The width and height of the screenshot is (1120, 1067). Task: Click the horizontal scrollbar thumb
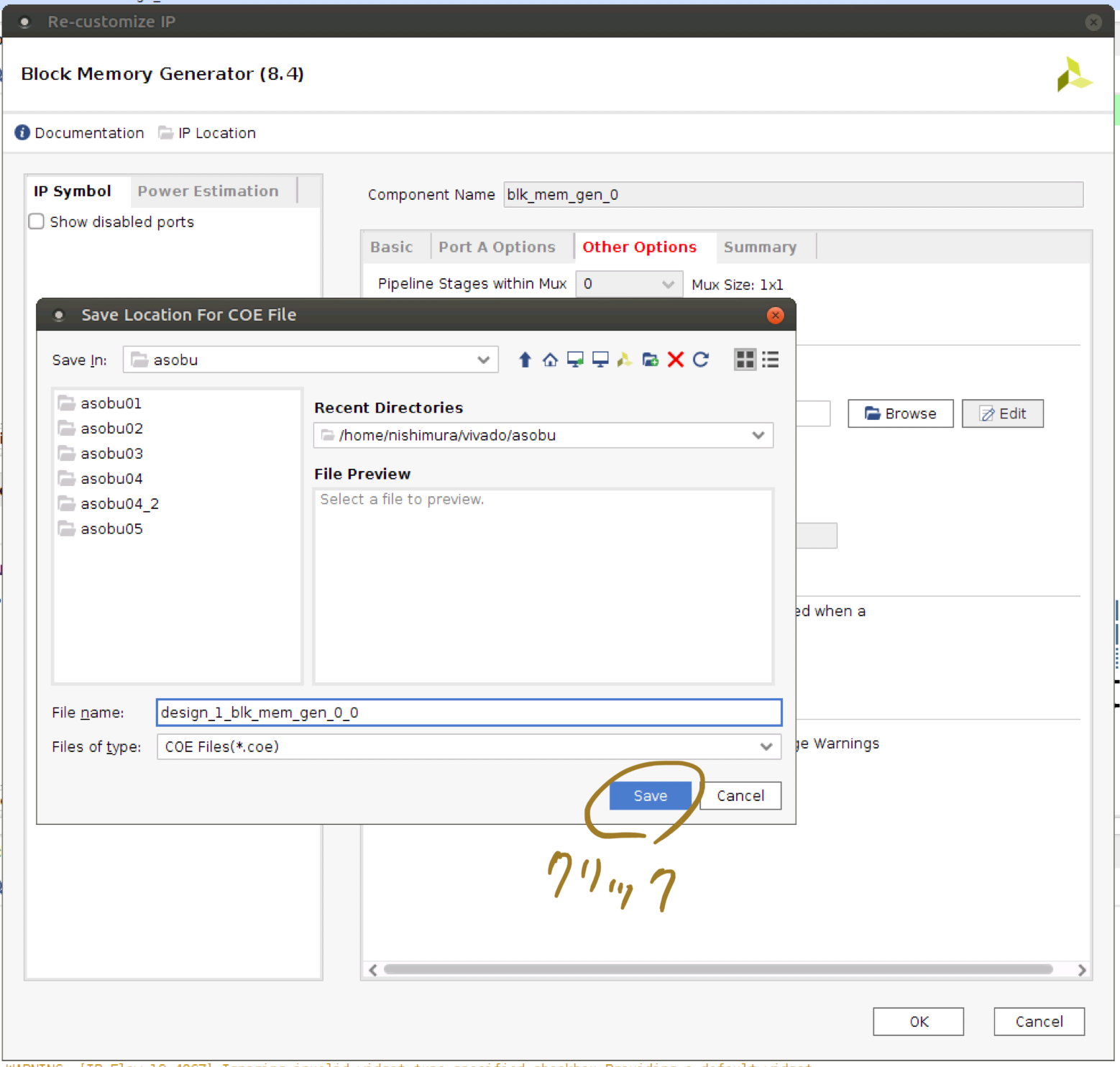(x=718, y=969)
